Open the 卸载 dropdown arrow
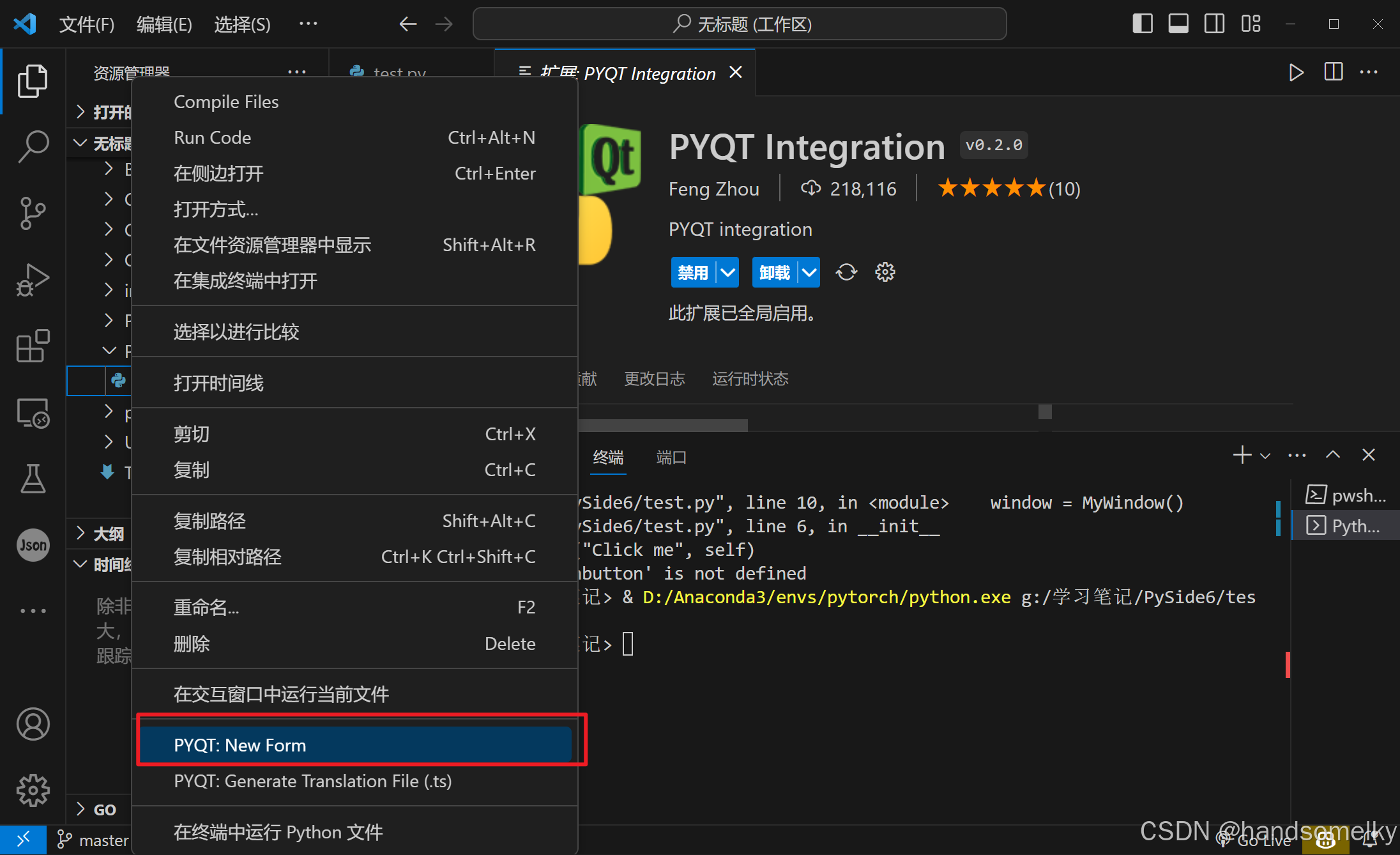This screenshot has height=855, width=1400. pyautogui.click(x=809, y=273)
